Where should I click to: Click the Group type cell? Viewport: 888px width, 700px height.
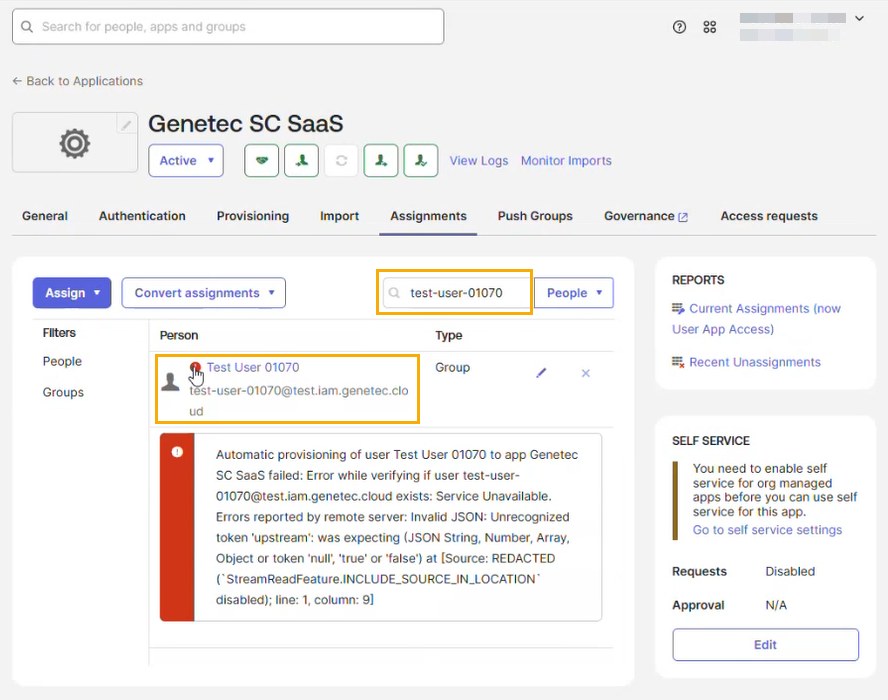click(452, 368)
